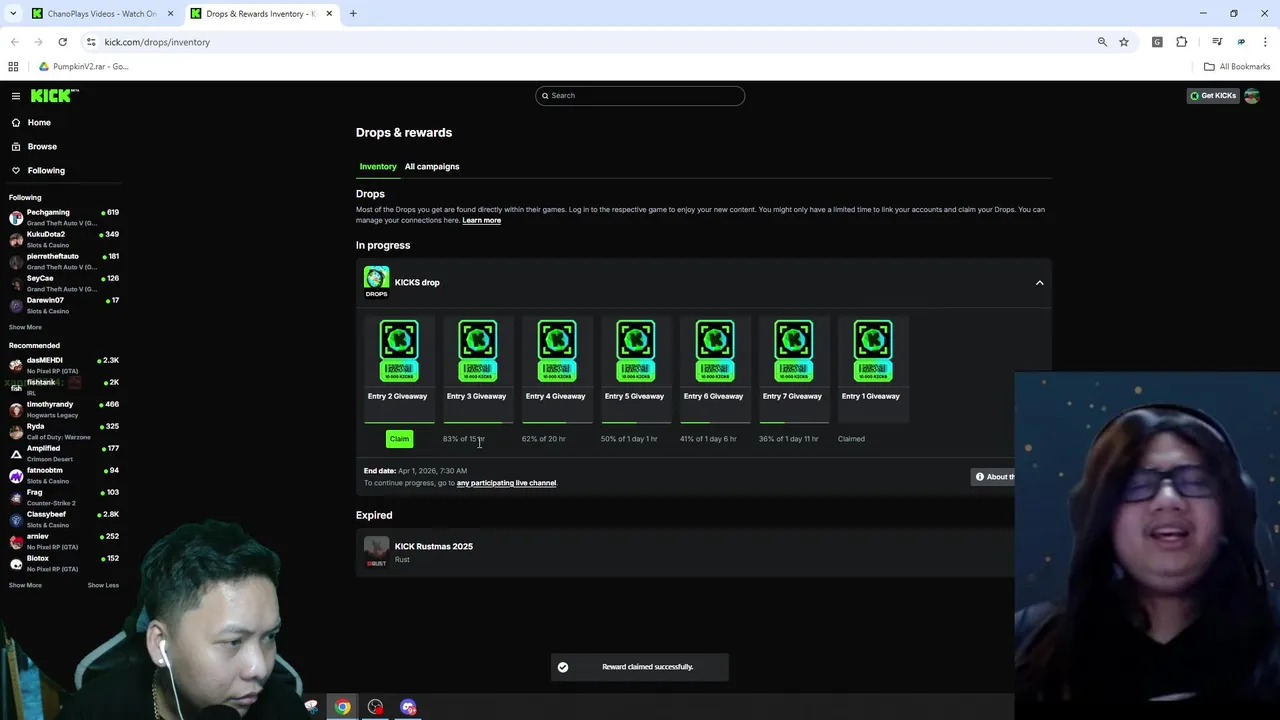Open the Chrome extensions puzzle icon
1280x720 pixels.
click(x=1182, y=42)
